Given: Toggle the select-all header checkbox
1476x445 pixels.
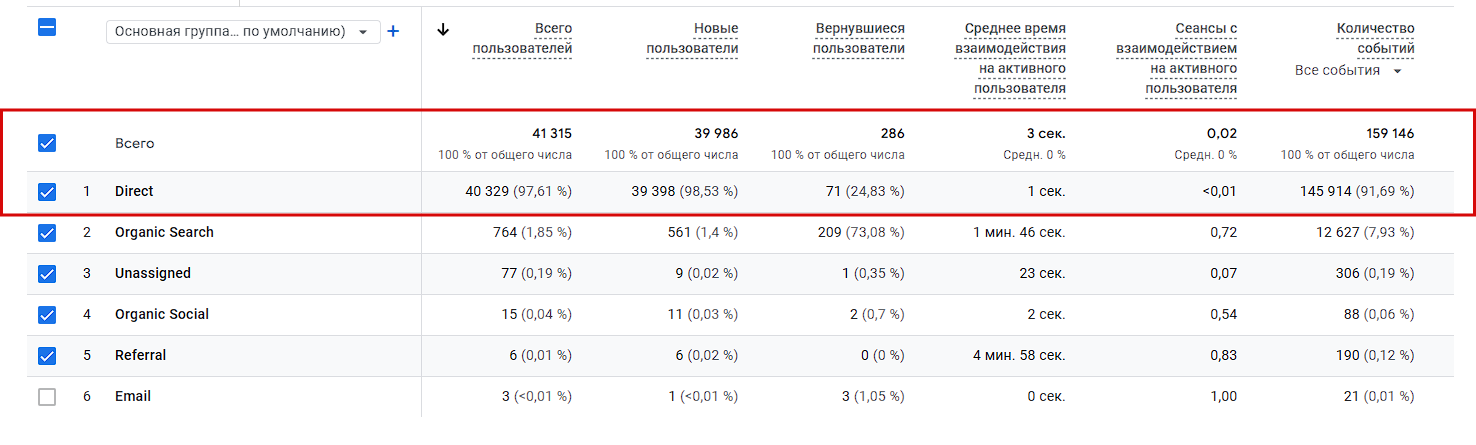Looking at the screenshot, I should click(47, 28).
